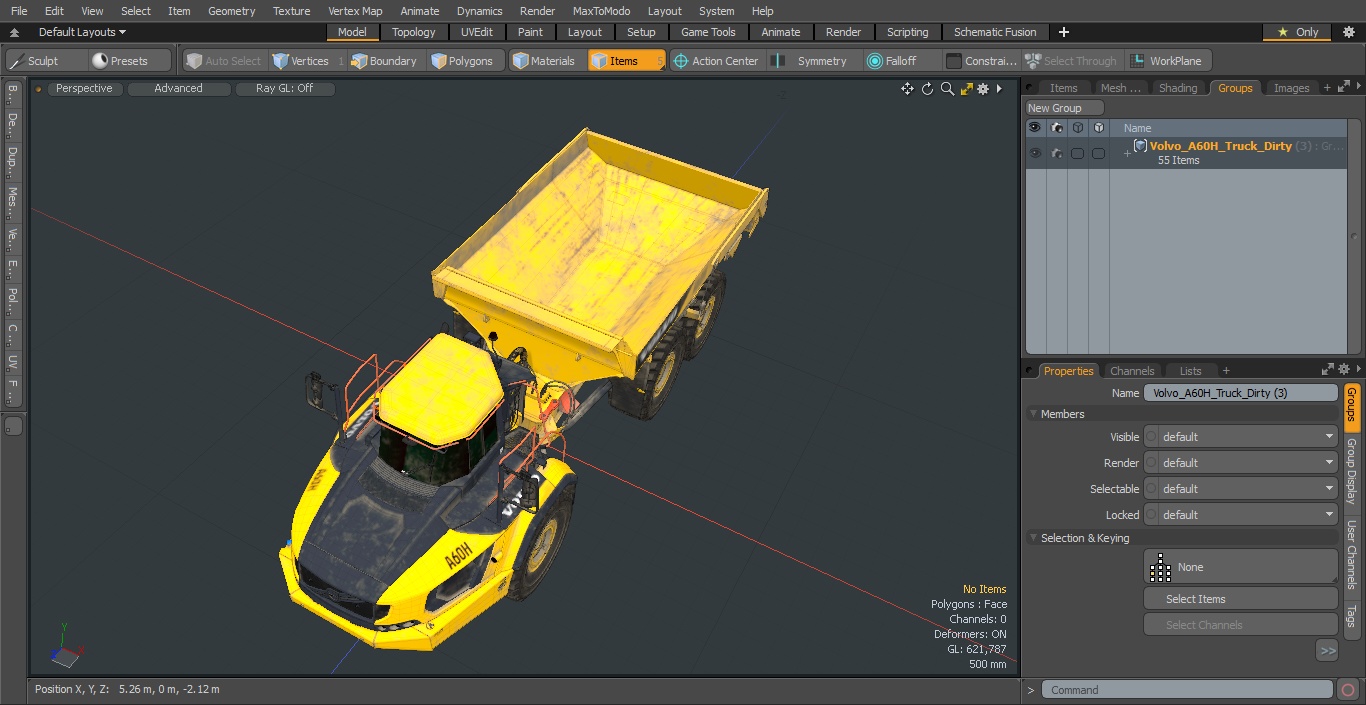Maximize the viewport with yellow arrows icon
The image size is (1366, 705).
click(966, 89)
